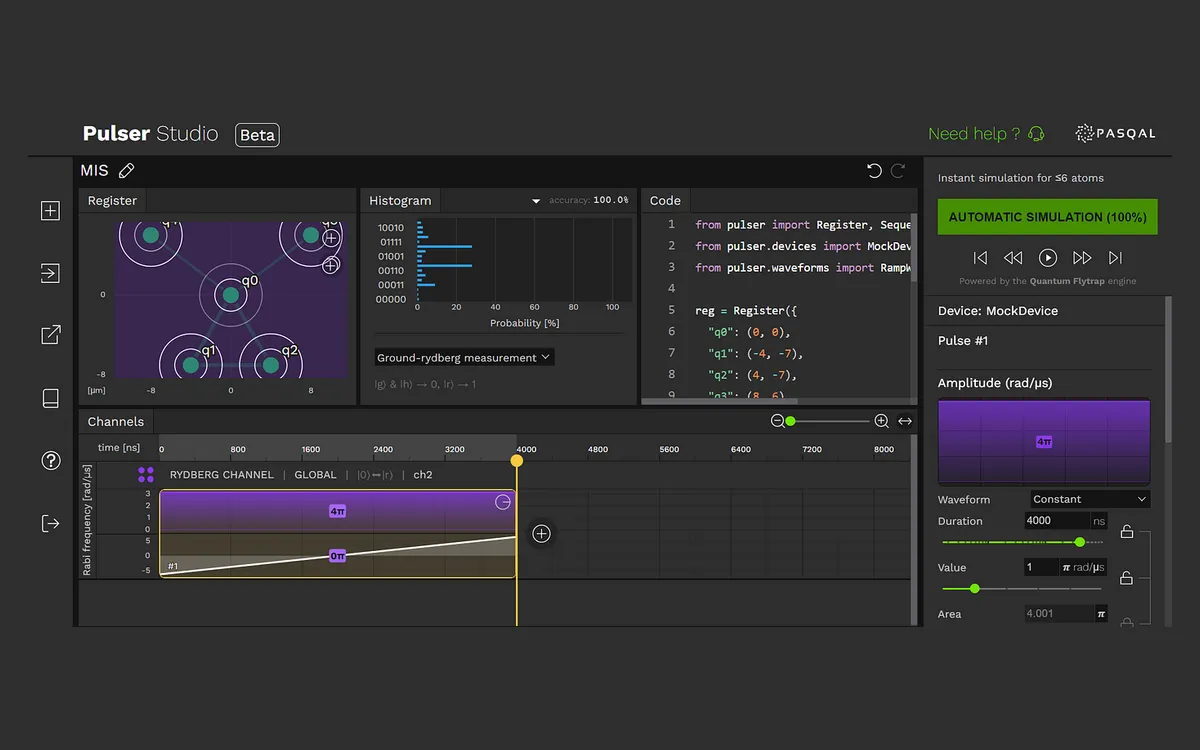The image size is (1200, 750).
Task: Click the undo arrow icon
Action: coord(874,171)
